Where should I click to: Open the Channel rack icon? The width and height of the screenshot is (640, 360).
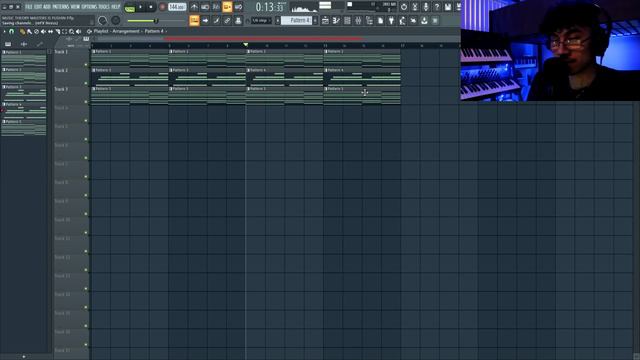(347, 20)
